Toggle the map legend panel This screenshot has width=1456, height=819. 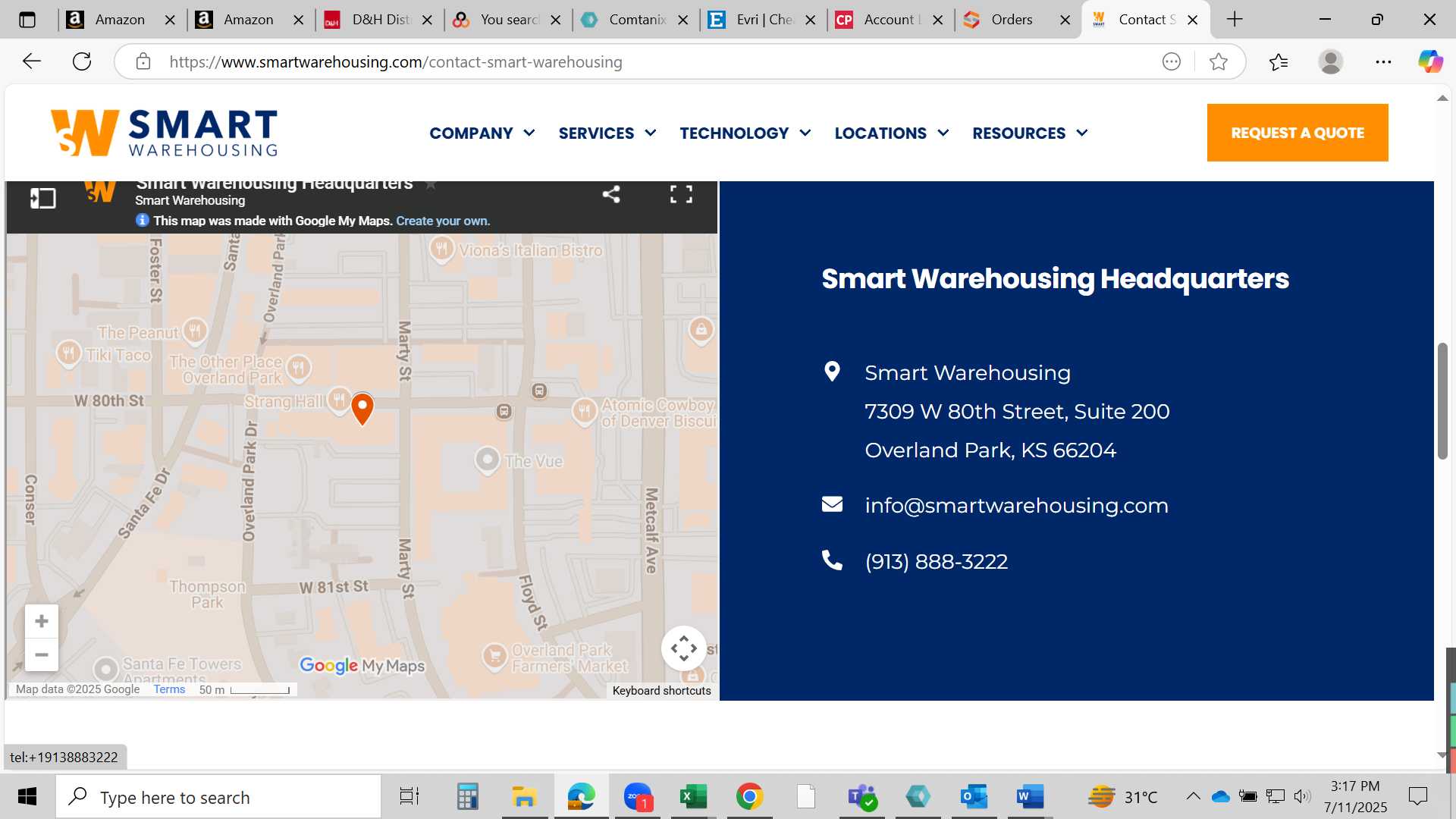pos(43,199)
